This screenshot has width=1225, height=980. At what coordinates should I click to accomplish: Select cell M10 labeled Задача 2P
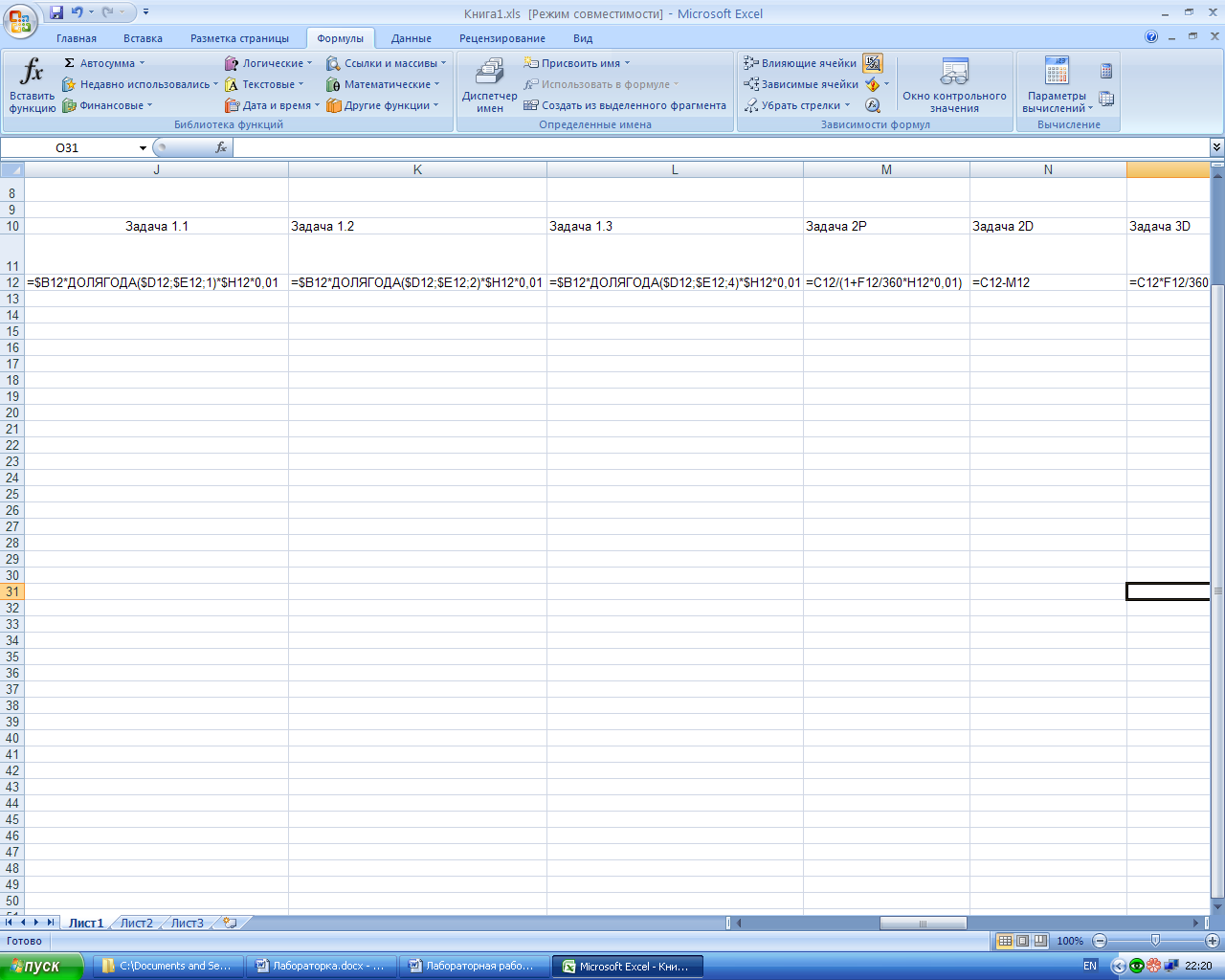(x=886, y=226)
